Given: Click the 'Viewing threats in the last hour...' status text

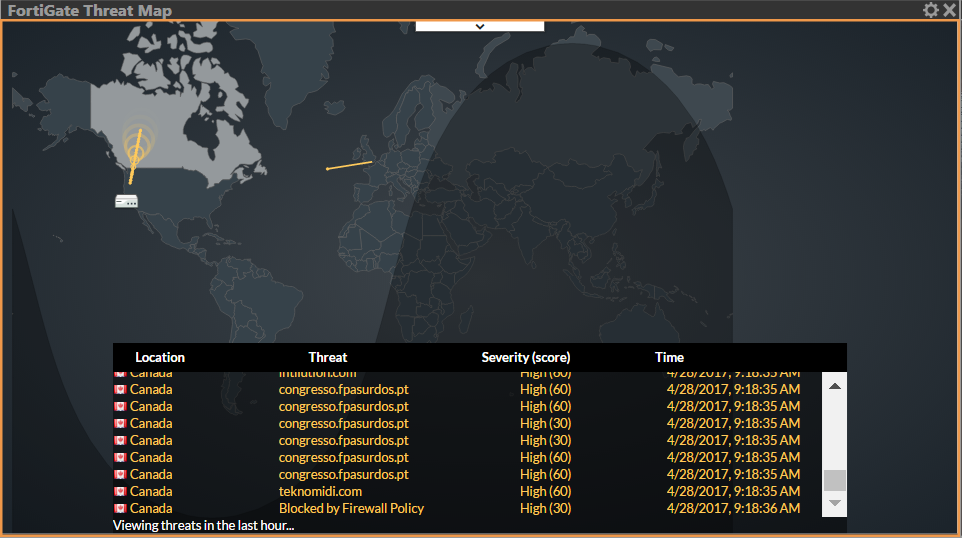Looking at the screenshot, I should click(x=203, y=526).
